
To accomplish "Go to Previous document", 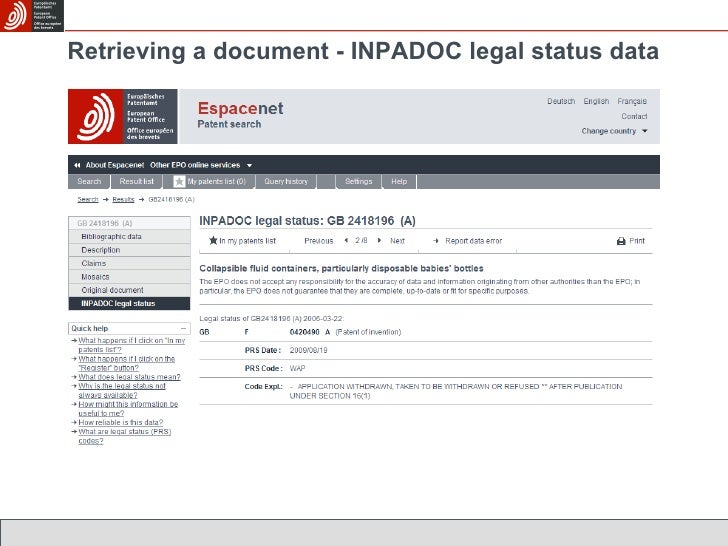I will click(318, 241).
